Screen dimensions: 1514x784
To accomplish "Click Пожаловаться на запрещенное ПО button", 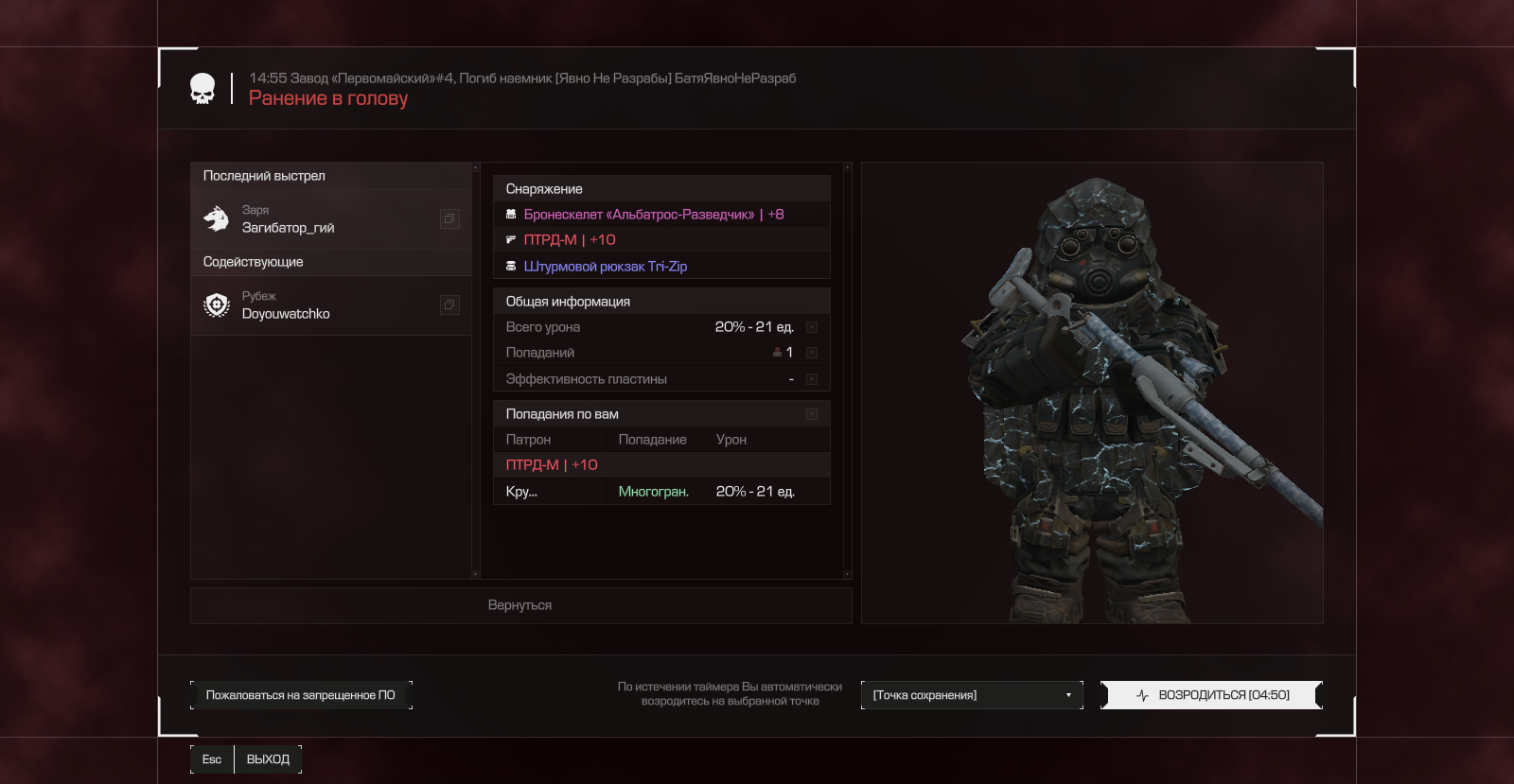I will pos(301,695).
